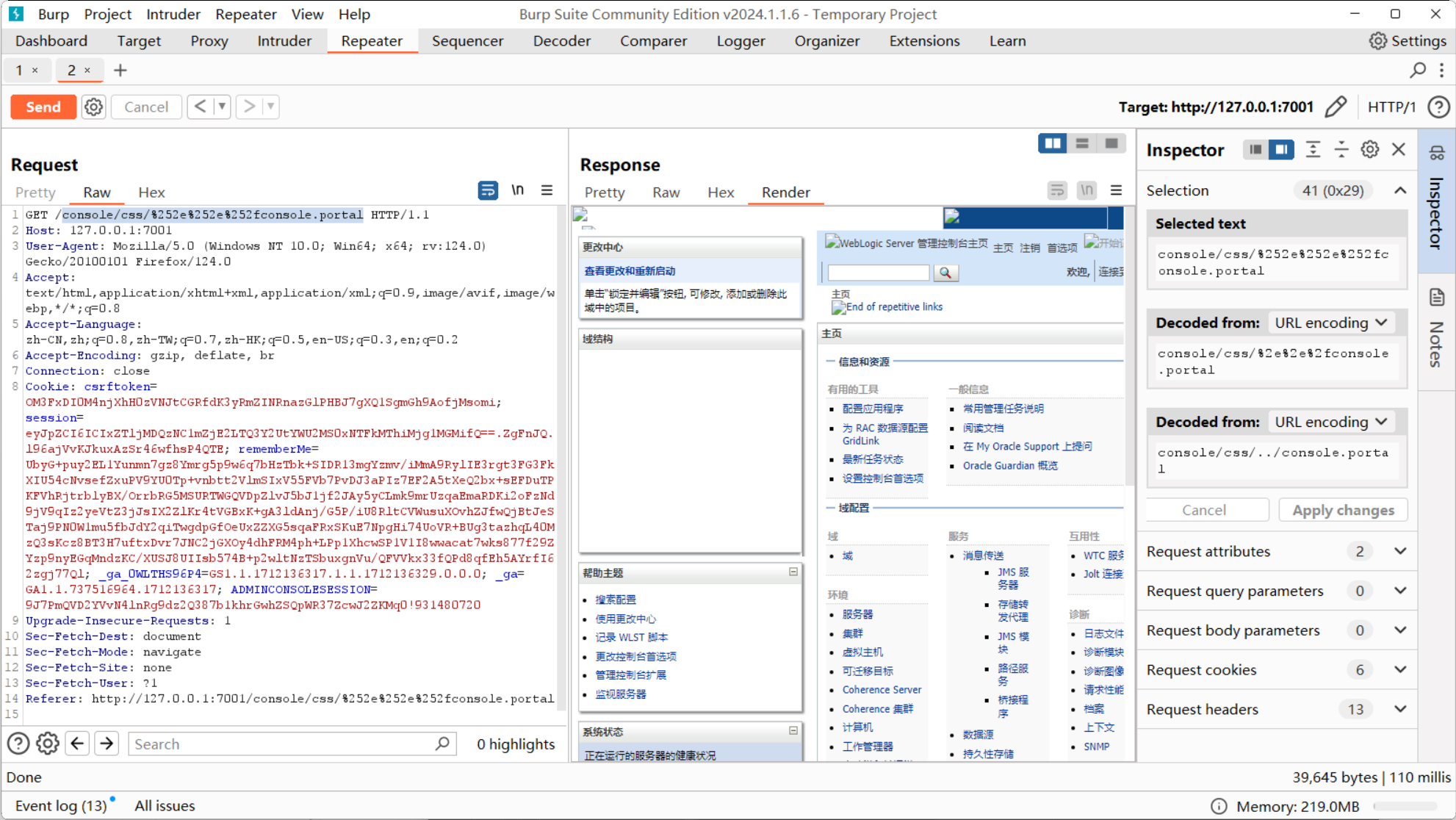Viewport: 1456px width, 820px height.
Task: Open Inspector settings gear
Action: click(1370, 150)
